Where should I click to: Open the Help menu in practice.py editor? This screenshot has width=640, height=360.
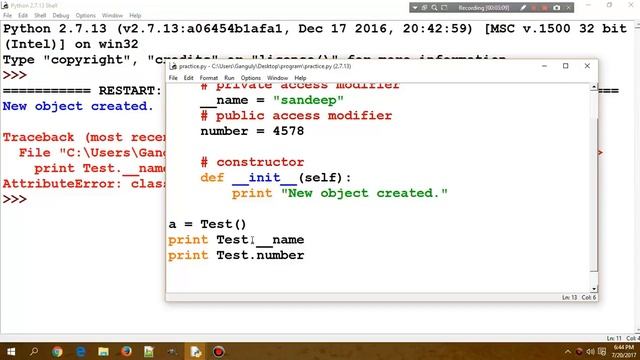pyautogui.click(x=300, y=78)
